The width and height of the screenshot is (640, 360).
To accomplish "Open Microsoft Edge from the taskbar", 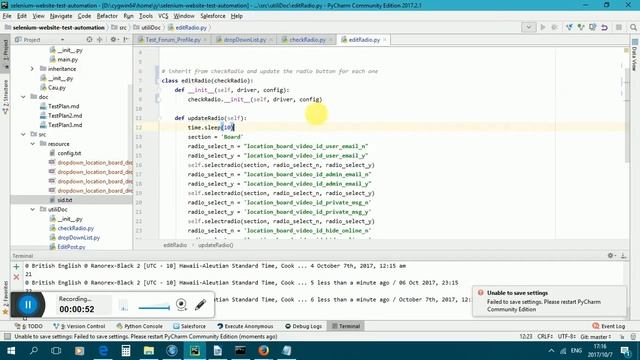I will [103, 351].
